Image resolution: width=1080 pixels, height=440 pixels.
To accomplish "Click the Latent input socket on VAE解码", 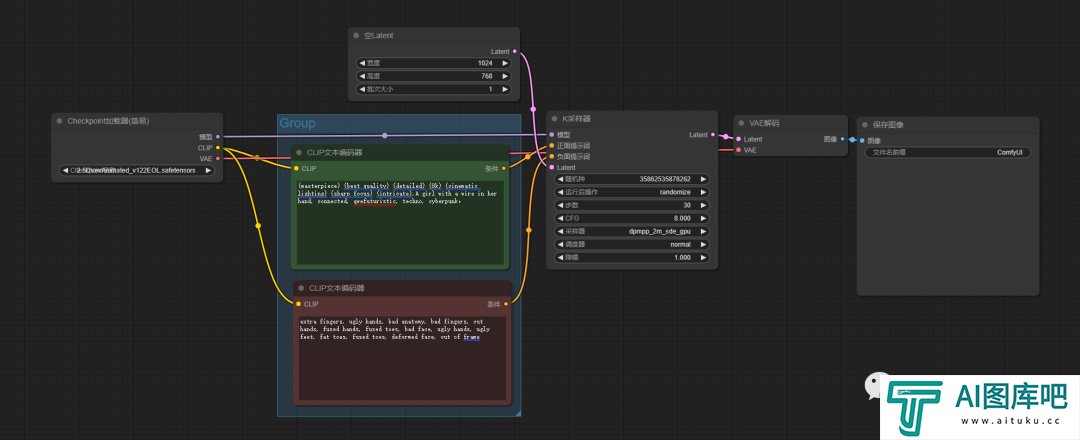I will pyautogui.click(x=738, y=139).
